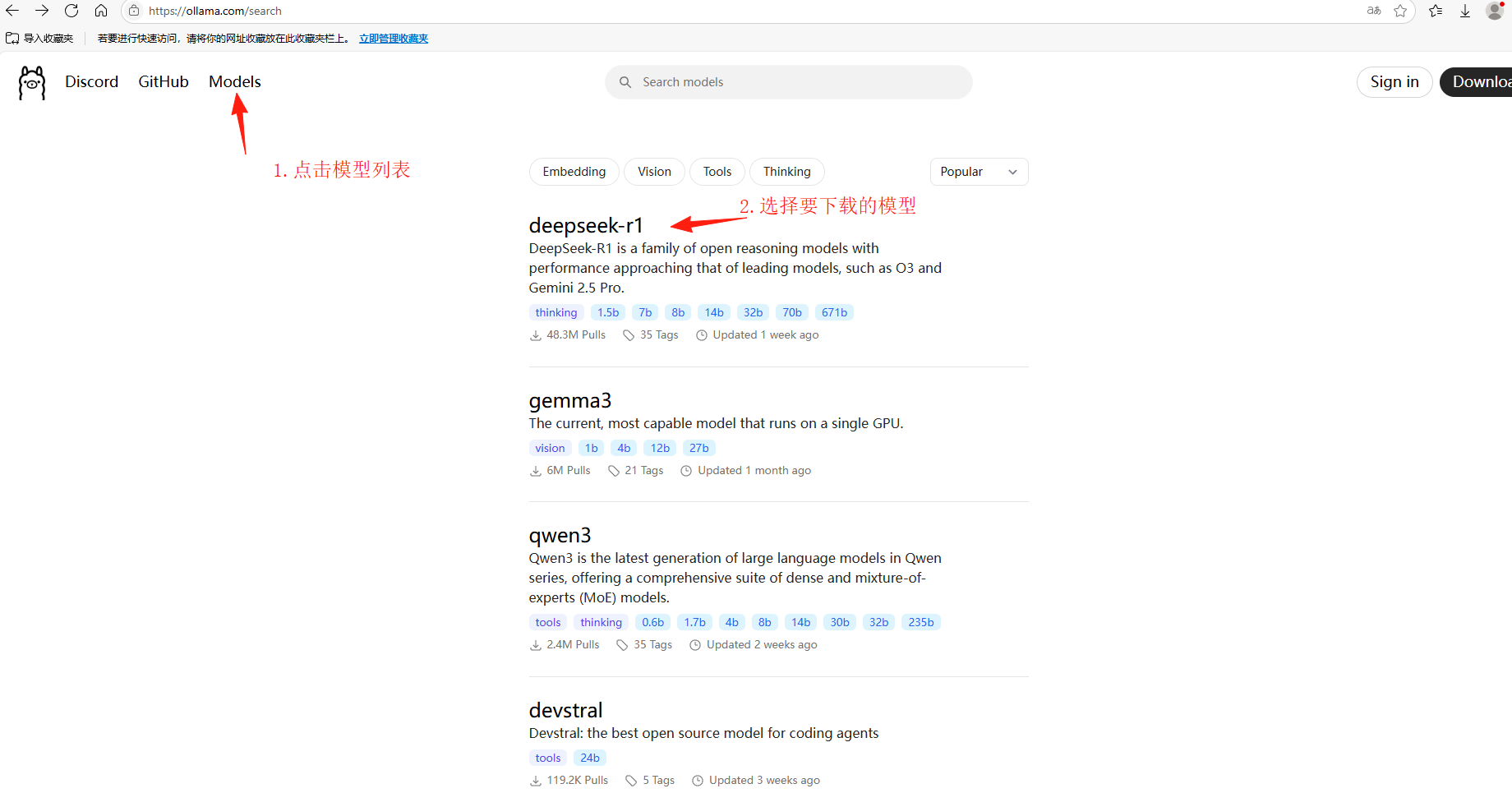Open the GitHub nav link

[164, 81]
